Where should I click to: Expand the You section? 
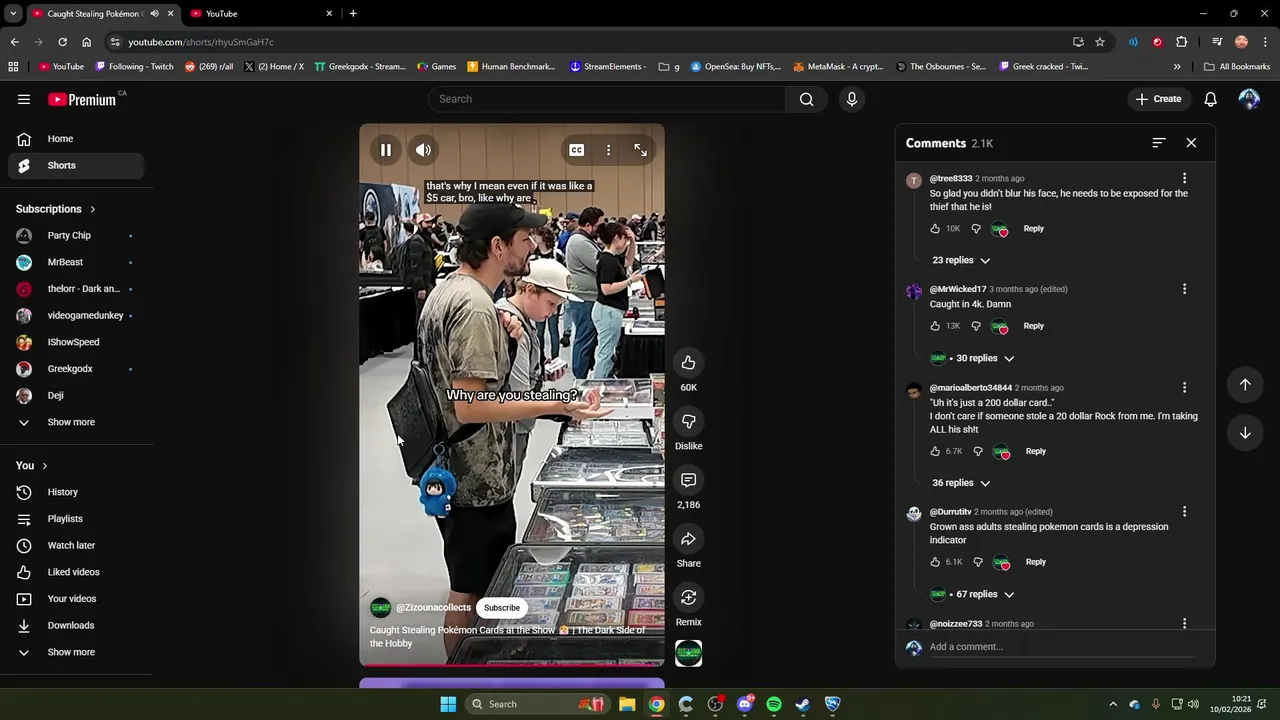click(32, 466)
